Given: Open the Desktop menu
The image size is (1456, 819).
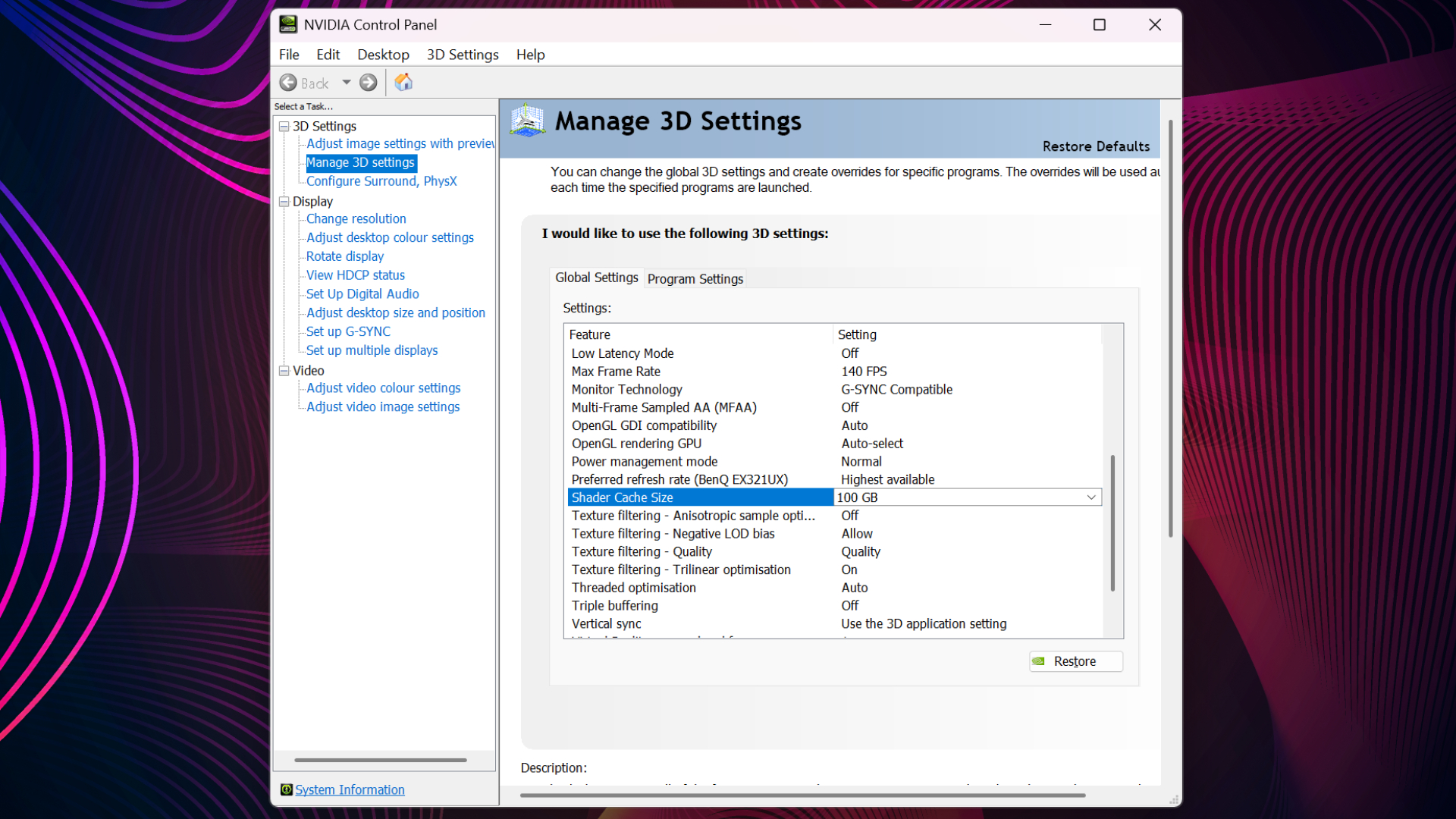Looking at the screenshot, I should [x=383, y=54].
